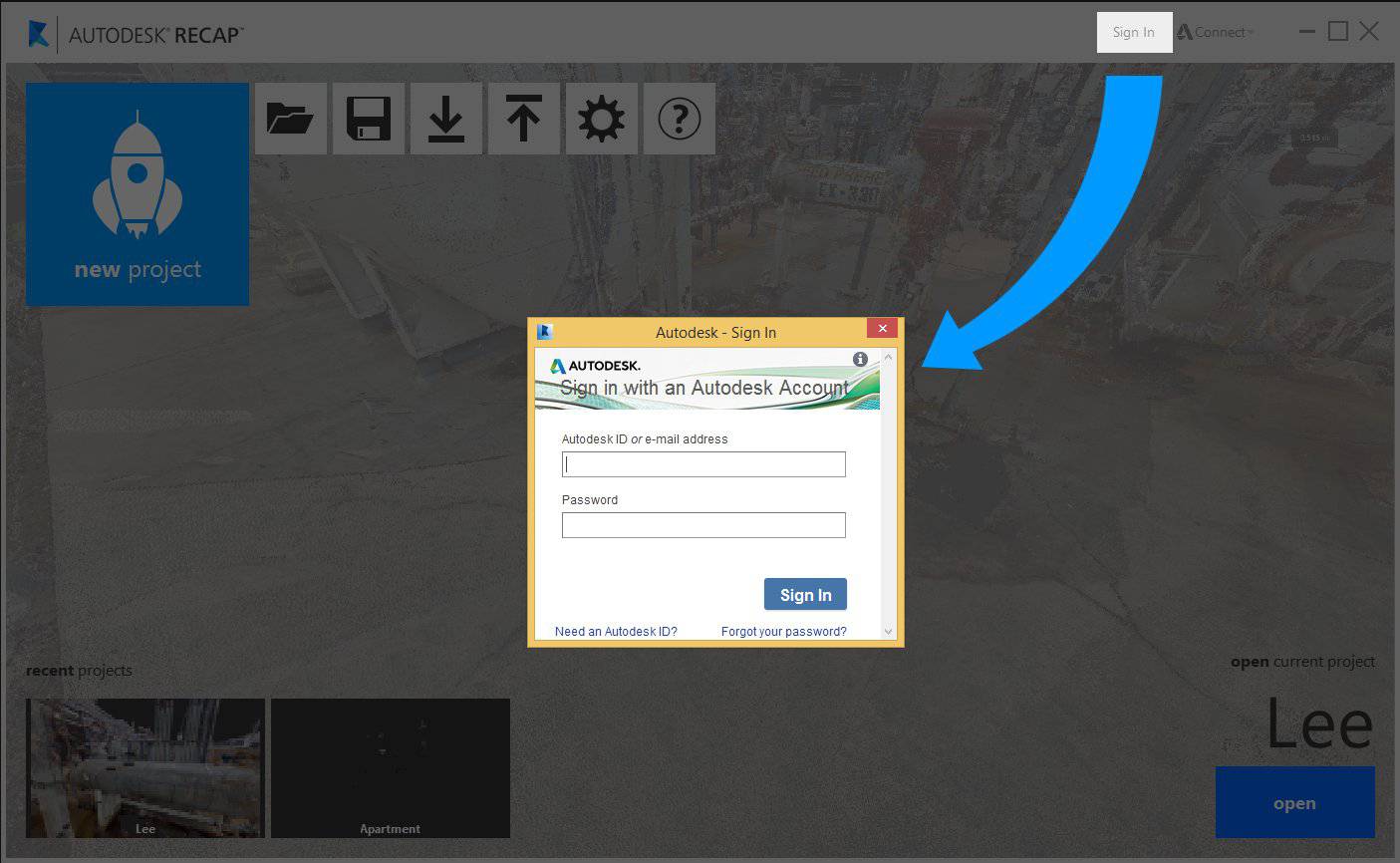Screen dimensions: 1400x863
Task: Click the floppy disk save icon
Action: pyautogui.click(x=369, y=119)
